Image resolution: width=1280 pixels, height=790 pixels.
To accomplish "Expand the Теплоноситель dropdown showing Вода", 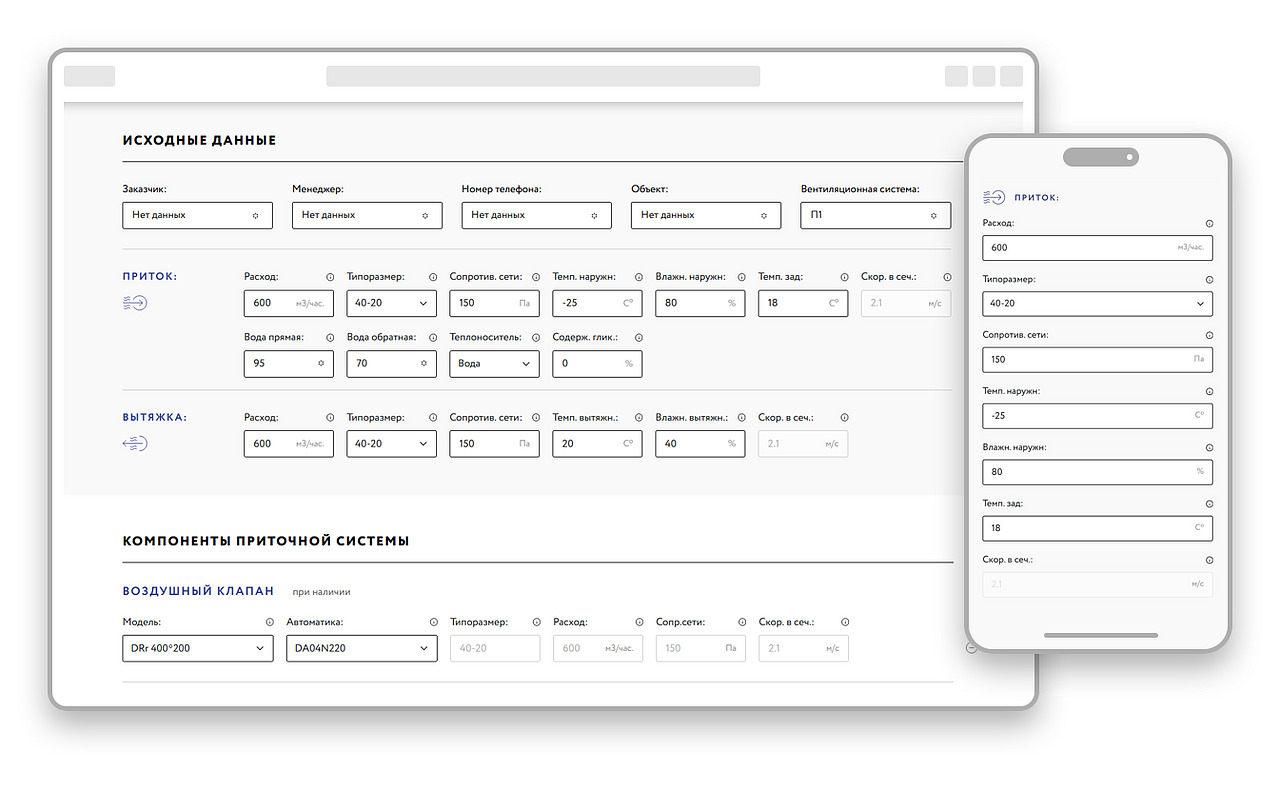I will [x=494, y=364].
